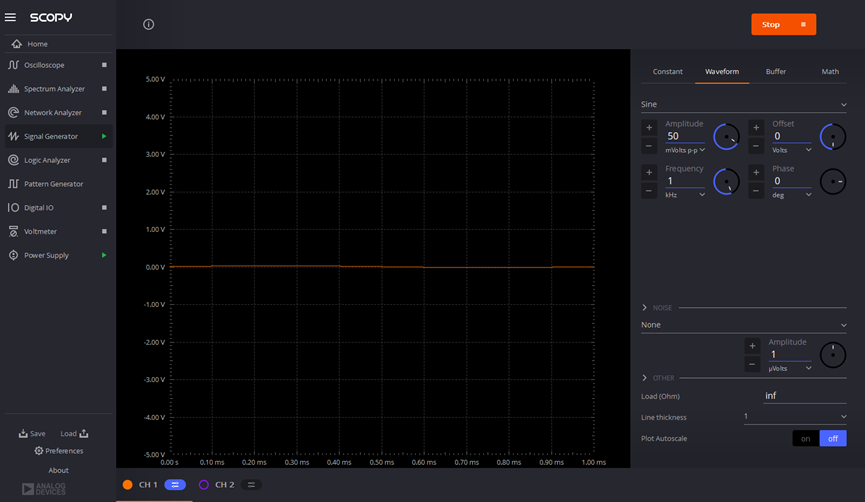Toggle Digital IO run/stop square

104,207
